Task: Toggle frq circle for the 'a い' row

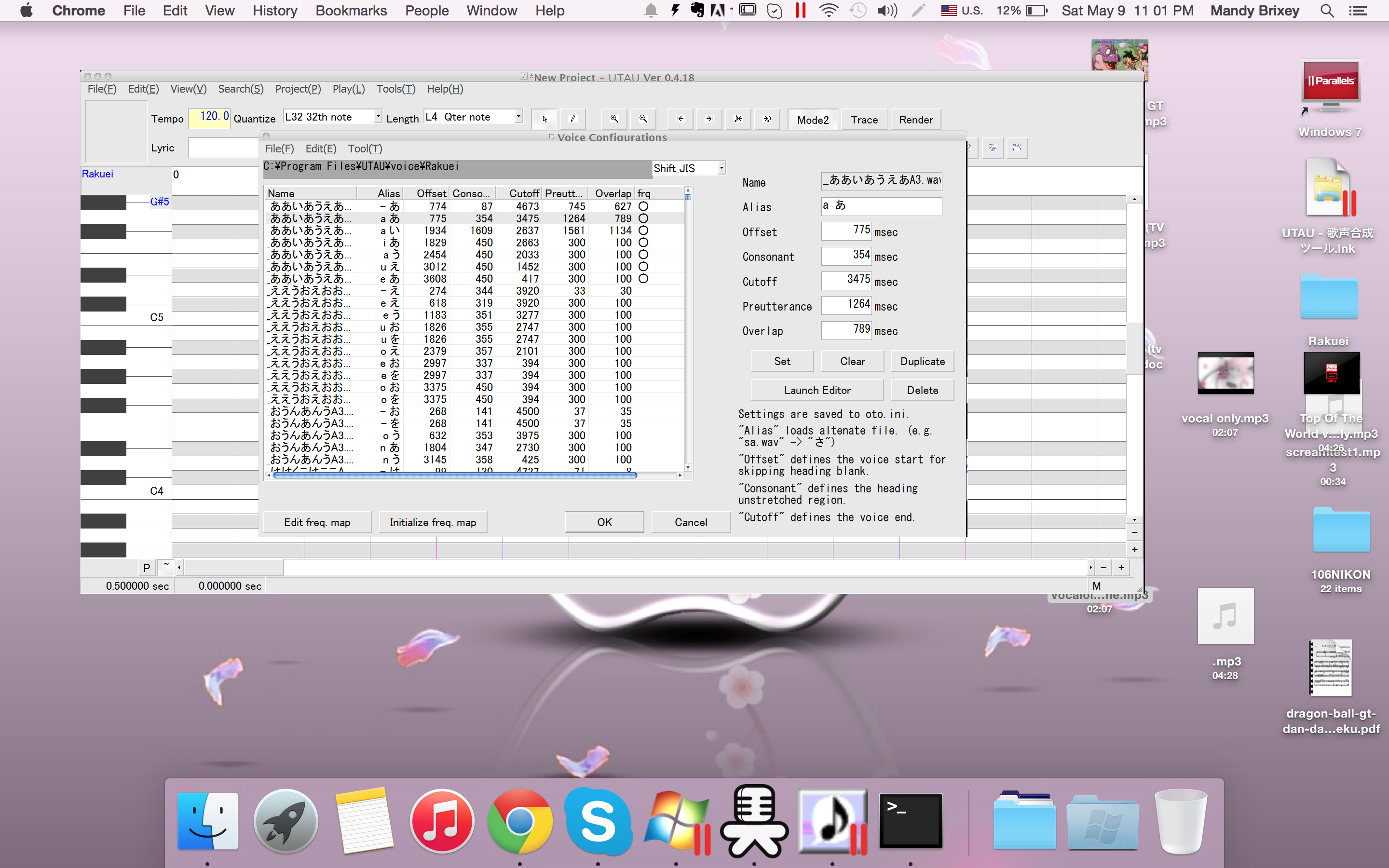Action: (x=643, y=230)
